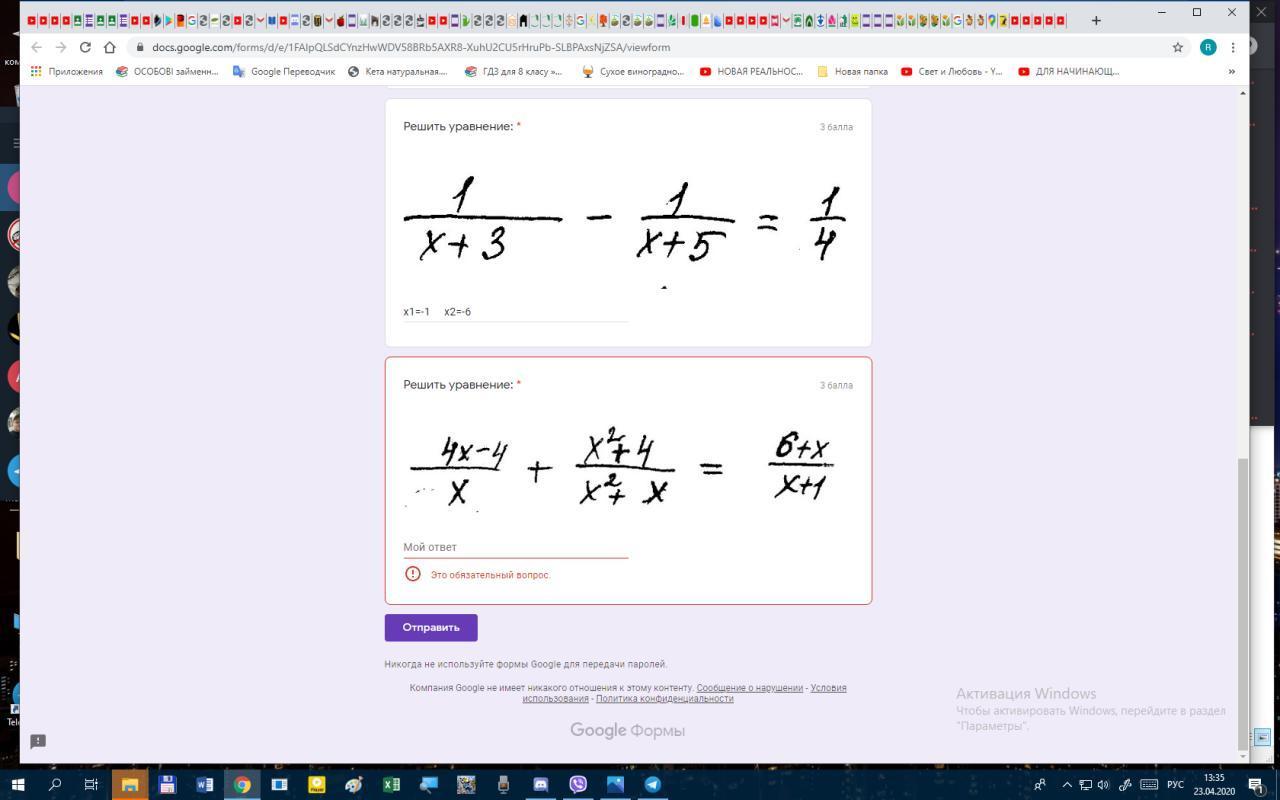This screenshot has width=1280, height=800.
Task: Open the People icon in the taskbar
Action: click(1040, 785)
